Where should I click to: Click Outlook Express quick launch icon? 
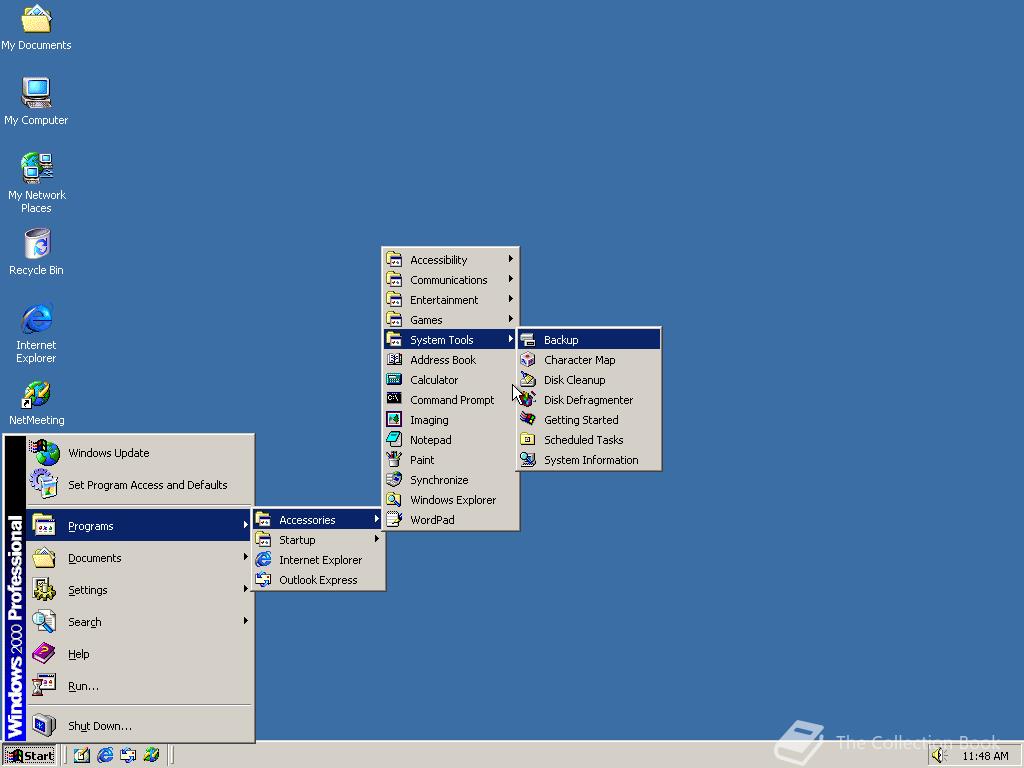pos(128,755)
